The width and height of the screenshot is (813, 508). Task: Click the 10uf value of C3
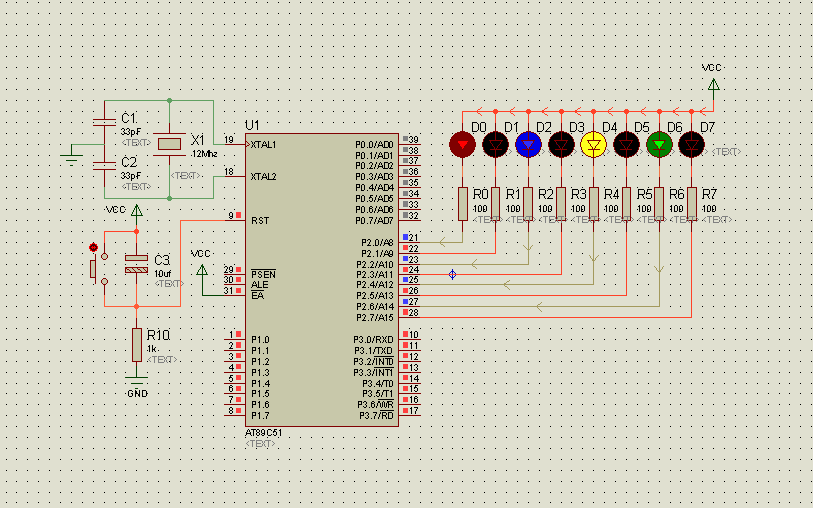pos(162,273)
